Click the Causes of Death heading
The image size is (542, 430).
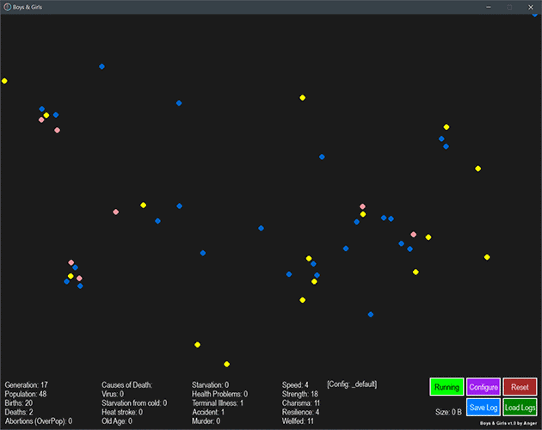point(127,385)
